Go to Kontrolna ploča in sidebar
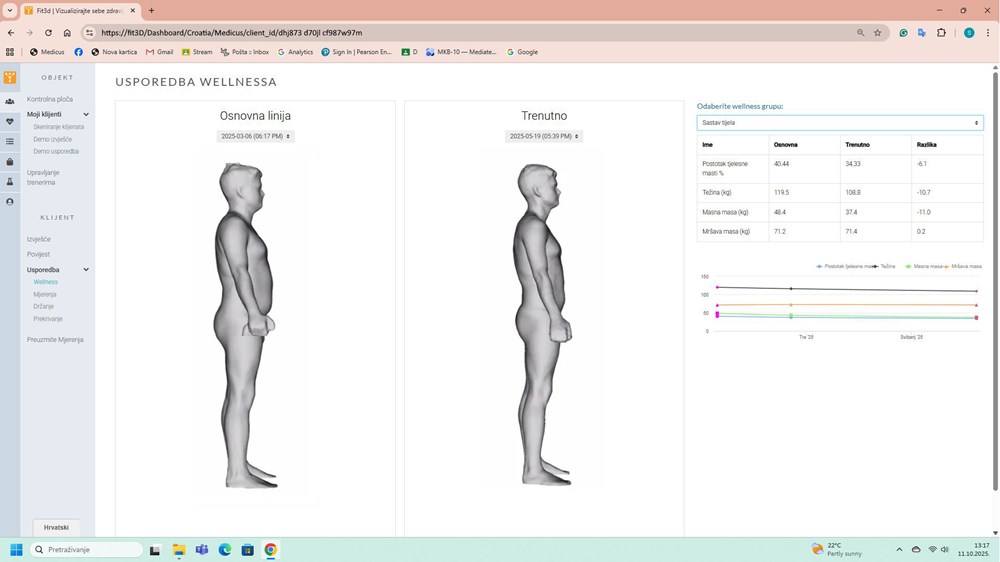 [x=50, y=99]
